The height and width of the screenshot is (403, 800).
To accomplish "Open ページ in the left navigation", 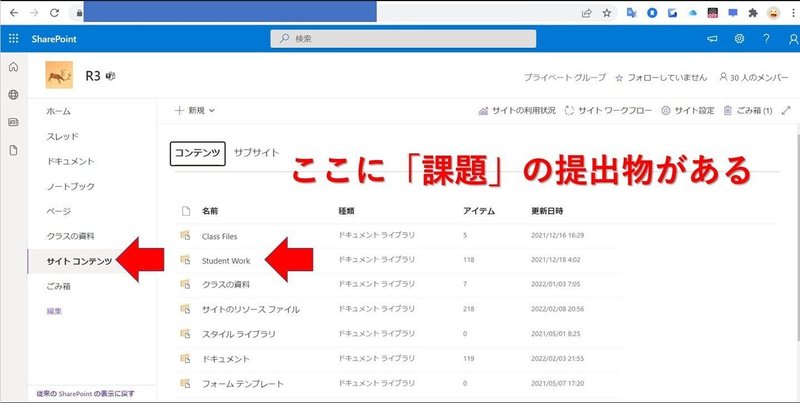I will tap(59, 211).
